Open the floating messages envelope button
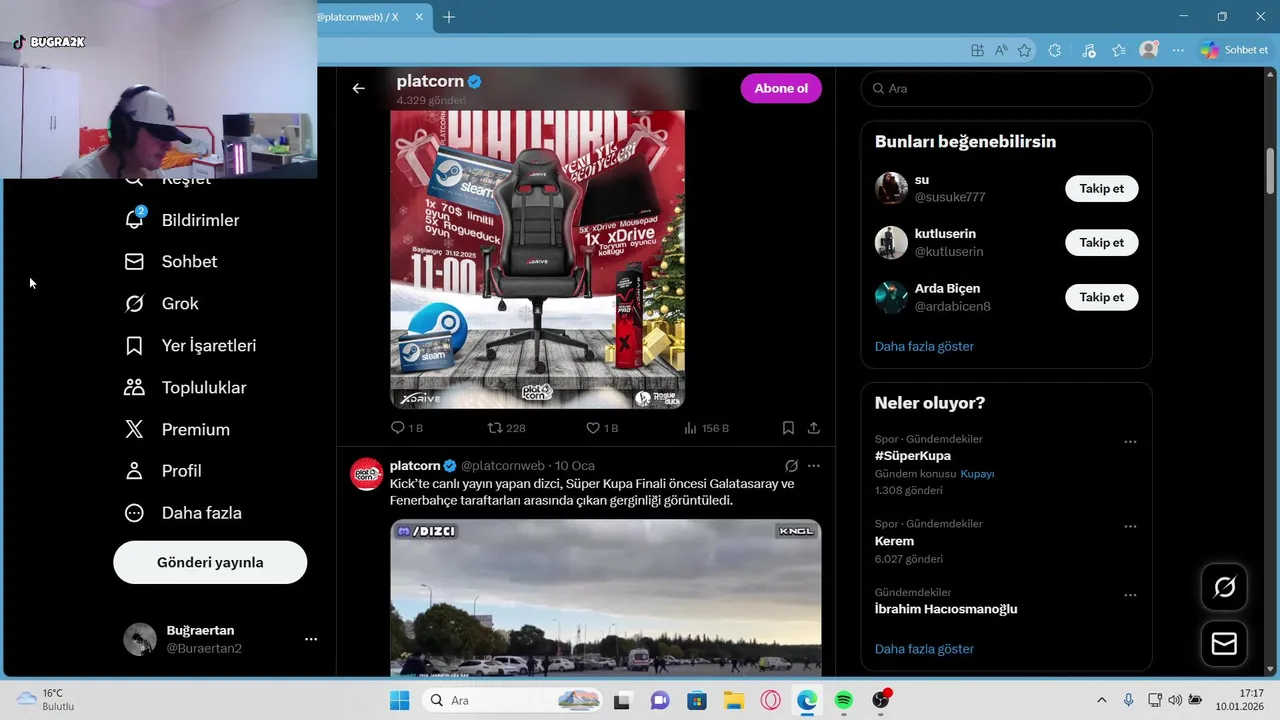Image resolution: width=1280 pixels, height=720 pixels. [x=1224, y=644]
